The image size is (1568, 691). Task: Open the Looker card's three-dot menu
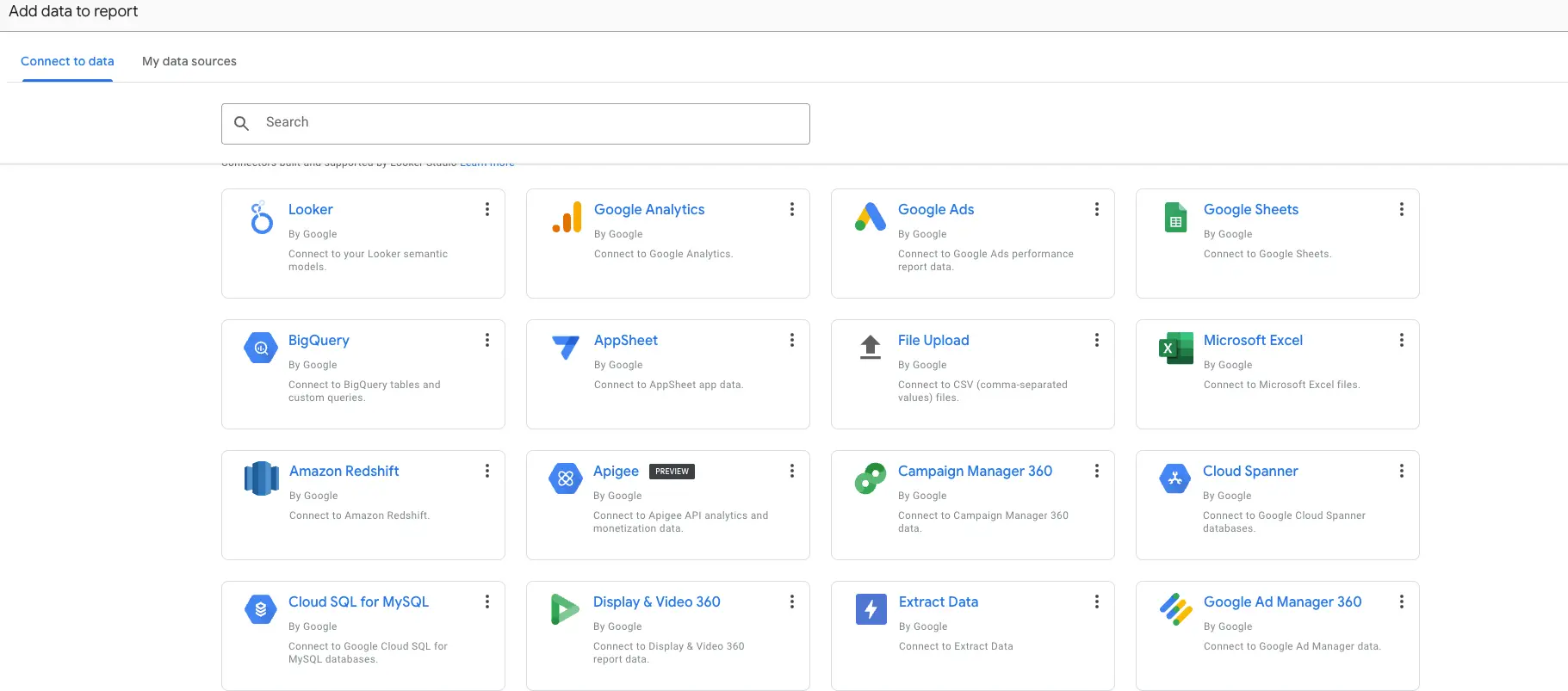click(x=487, y=209)
